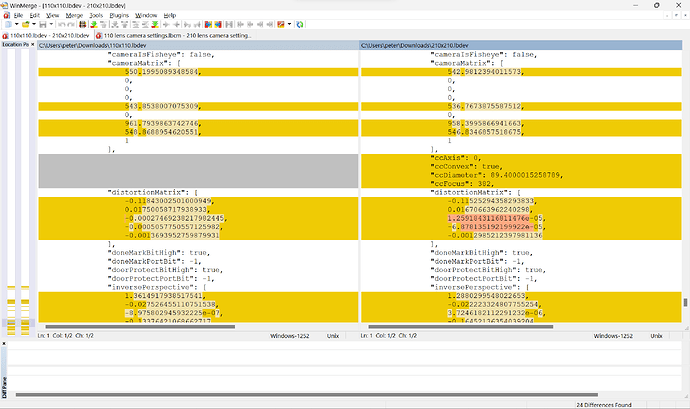Click the First Difference toolbar icon
This screenshot has height=409, width=690.
(135, 24)
